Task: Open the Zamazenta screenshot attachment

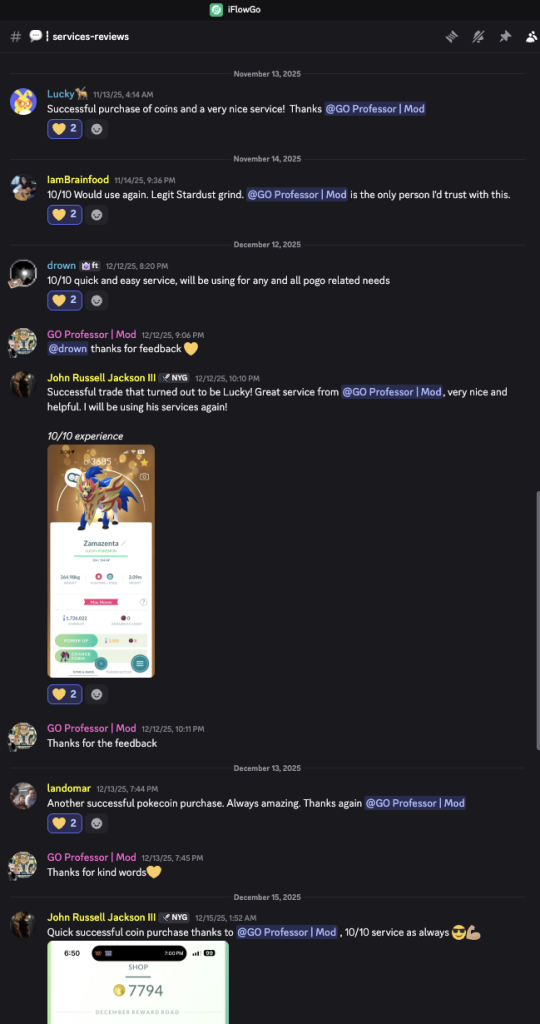Action: (101, 561)
